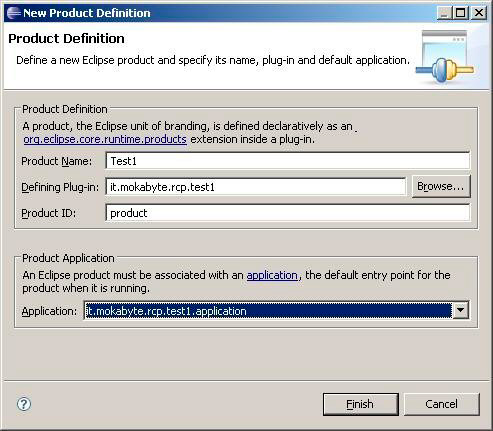The image size is (493, 431).
Task: Maximize the New Product Definition dialog
Action: 461,13
